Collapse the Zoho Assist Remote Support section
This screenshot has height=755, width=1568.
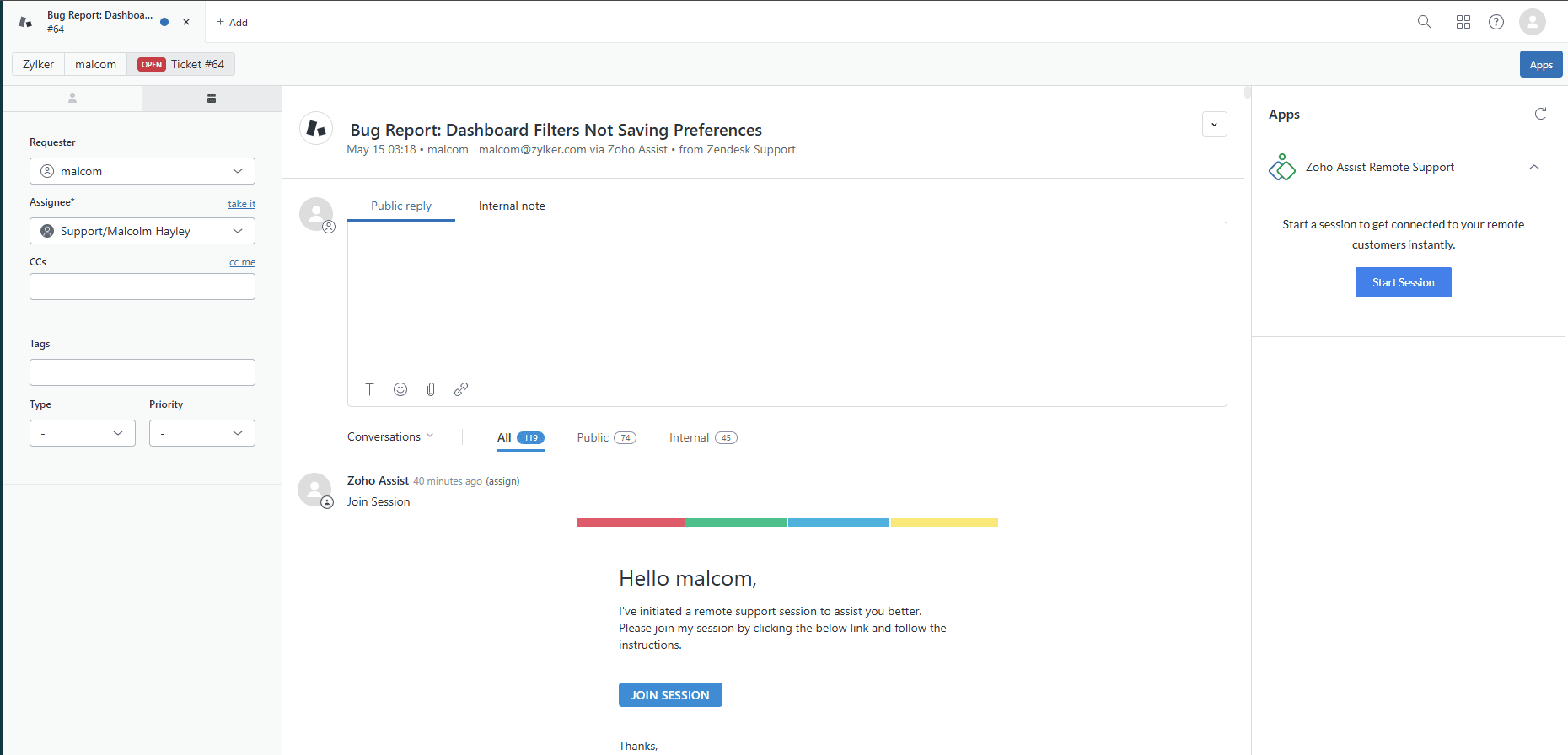point(1534,167)
